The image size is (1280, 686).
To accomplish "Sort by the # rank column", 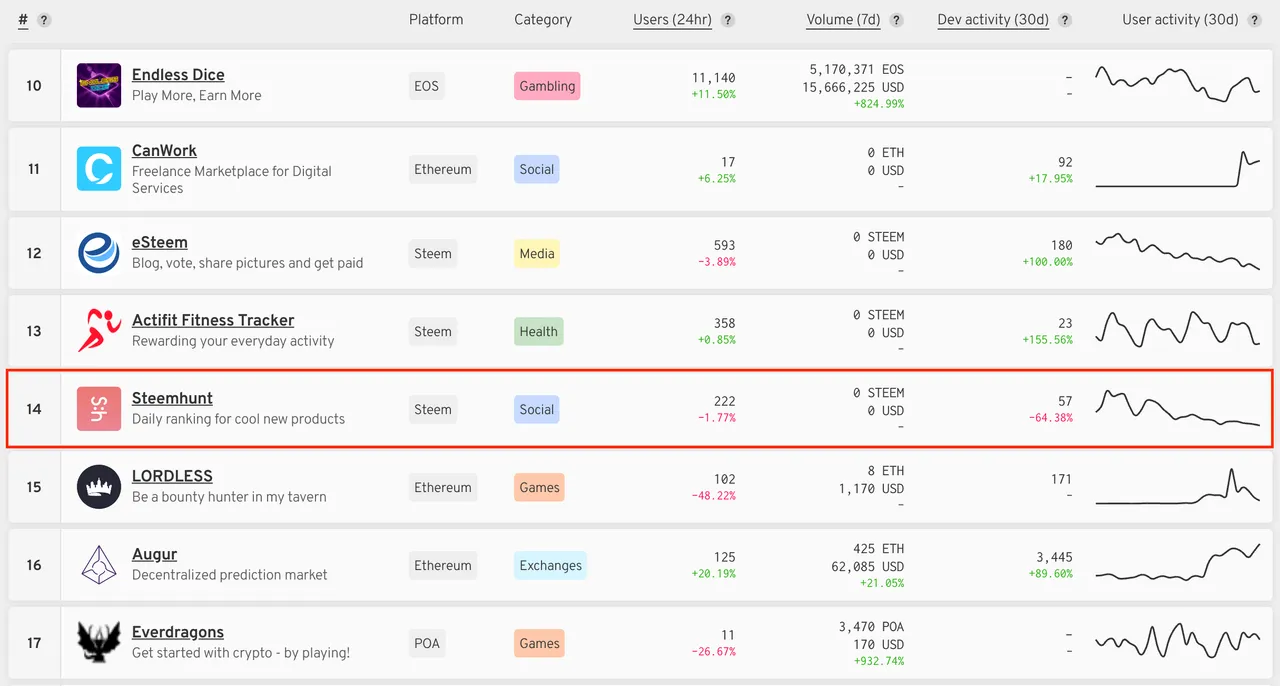I will click(x=23, y=20).
